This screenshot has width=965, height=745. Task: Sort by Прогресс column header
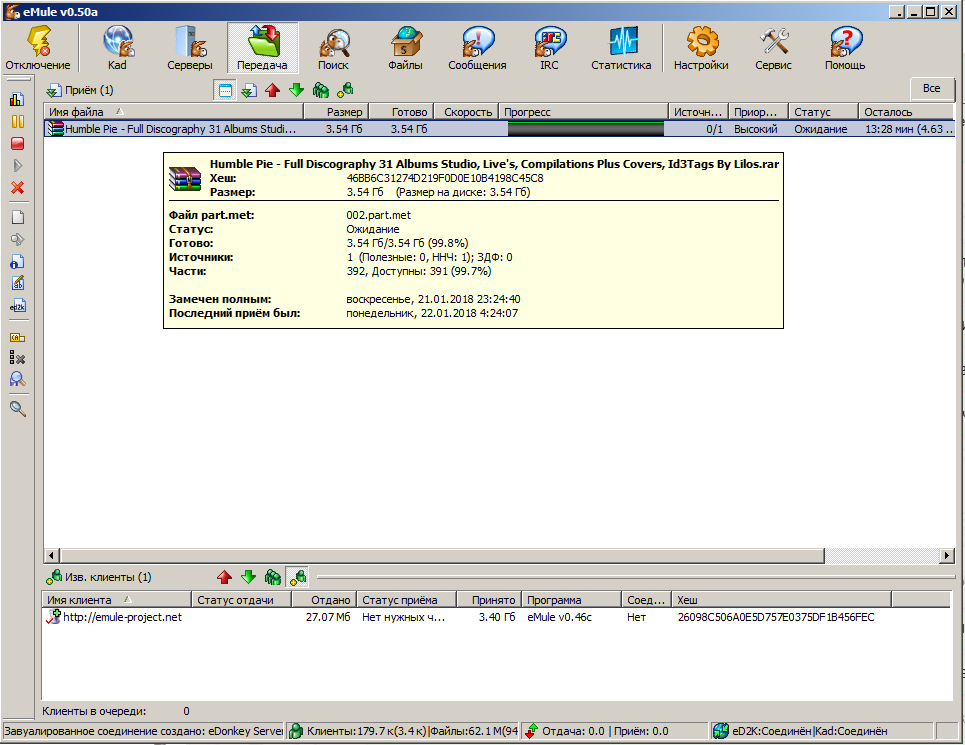coord(583,112)
